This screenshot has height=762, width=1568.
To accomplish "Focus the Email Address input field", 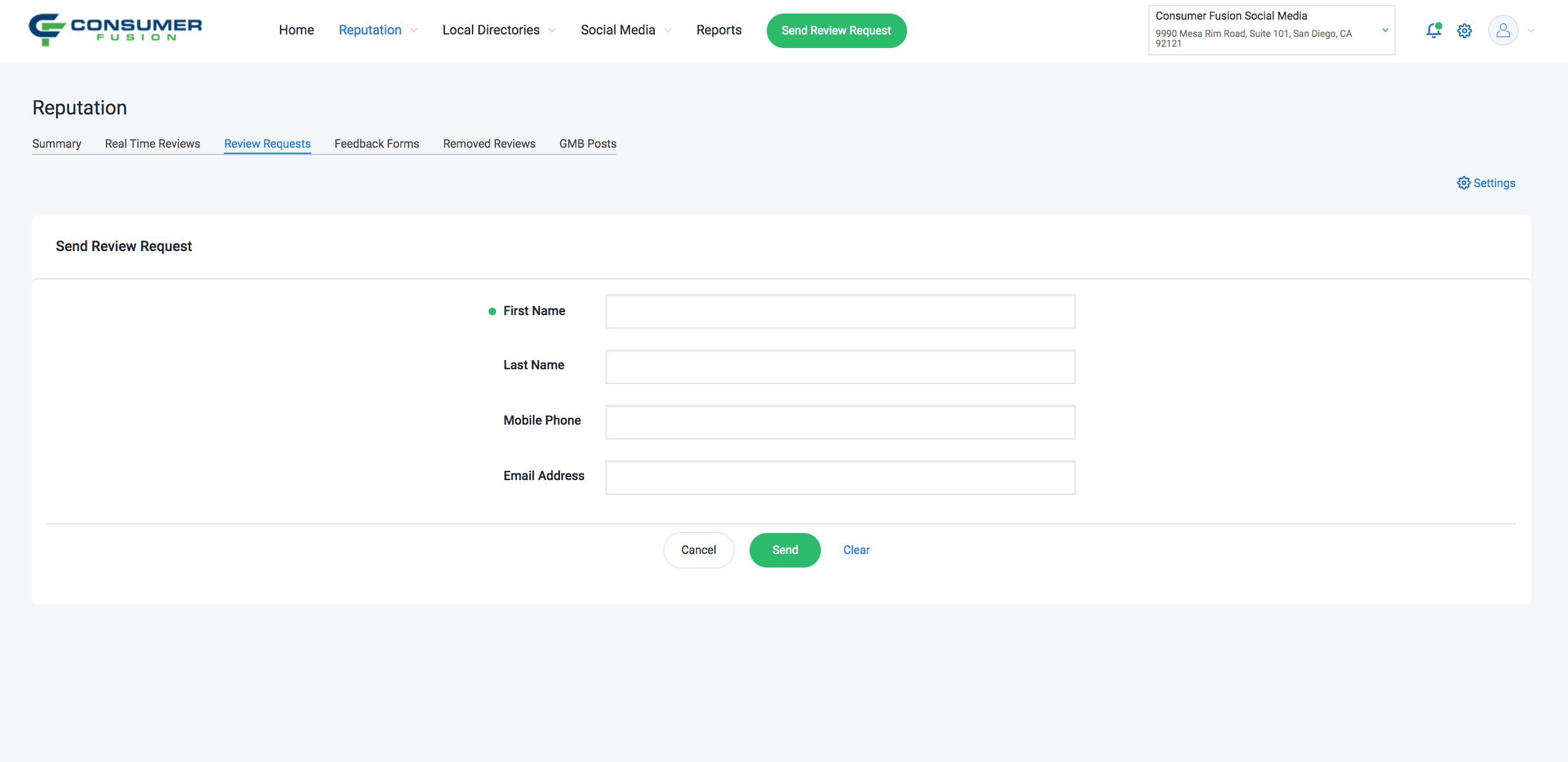I will (840, 478).
